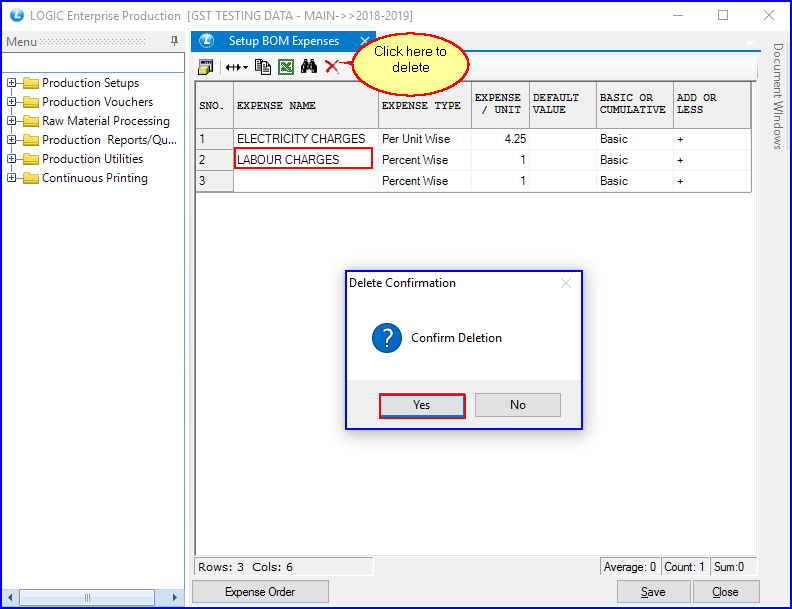
Task: Click the copy grid icon
Action: pyautogui.click(x=263, y=67)
